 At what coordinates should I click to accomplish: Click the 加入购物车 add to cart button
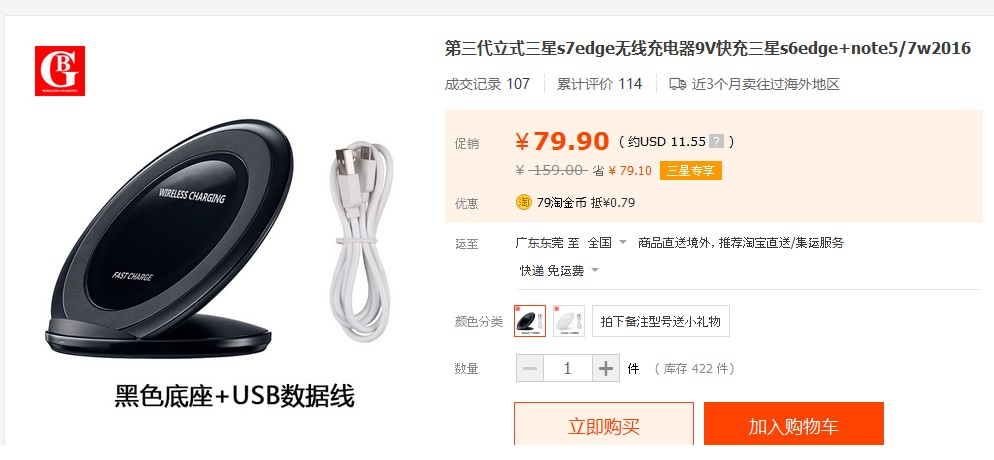click(794, 425)
